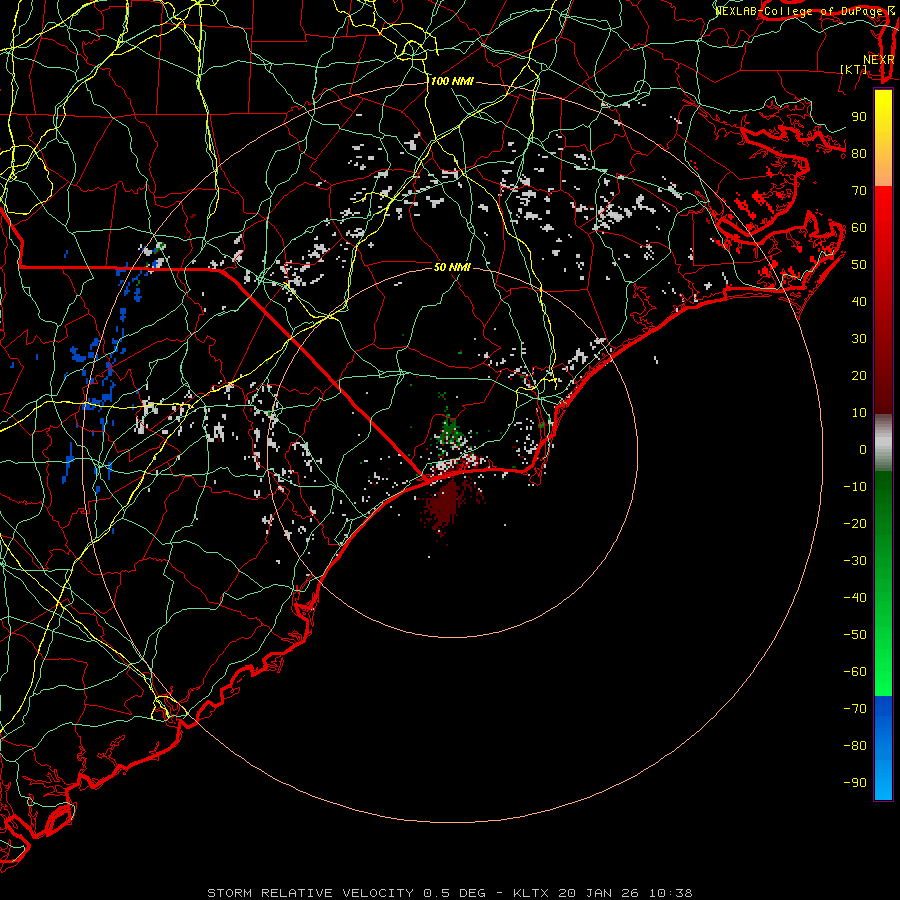
Task: Click the "50 NMI" range ring label
Action: [x=452, y=267]
